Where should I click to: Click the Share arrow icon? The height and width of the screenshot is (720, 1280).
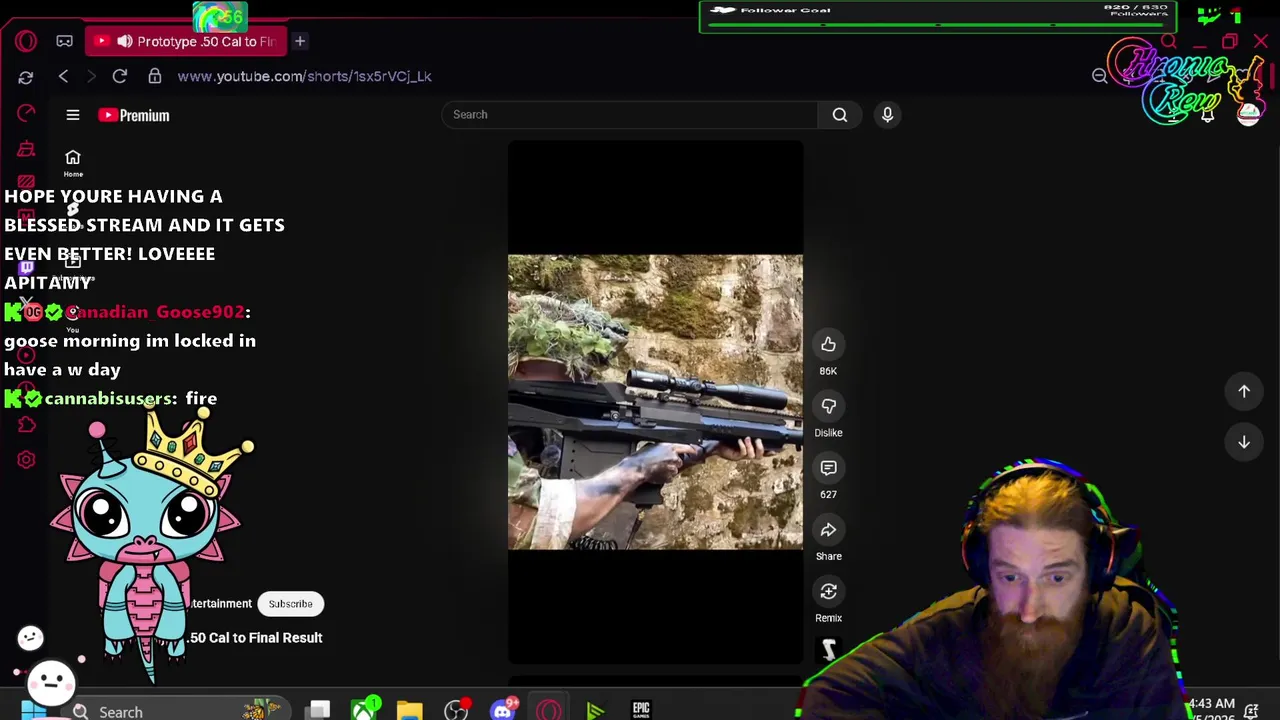pos(828,530)
